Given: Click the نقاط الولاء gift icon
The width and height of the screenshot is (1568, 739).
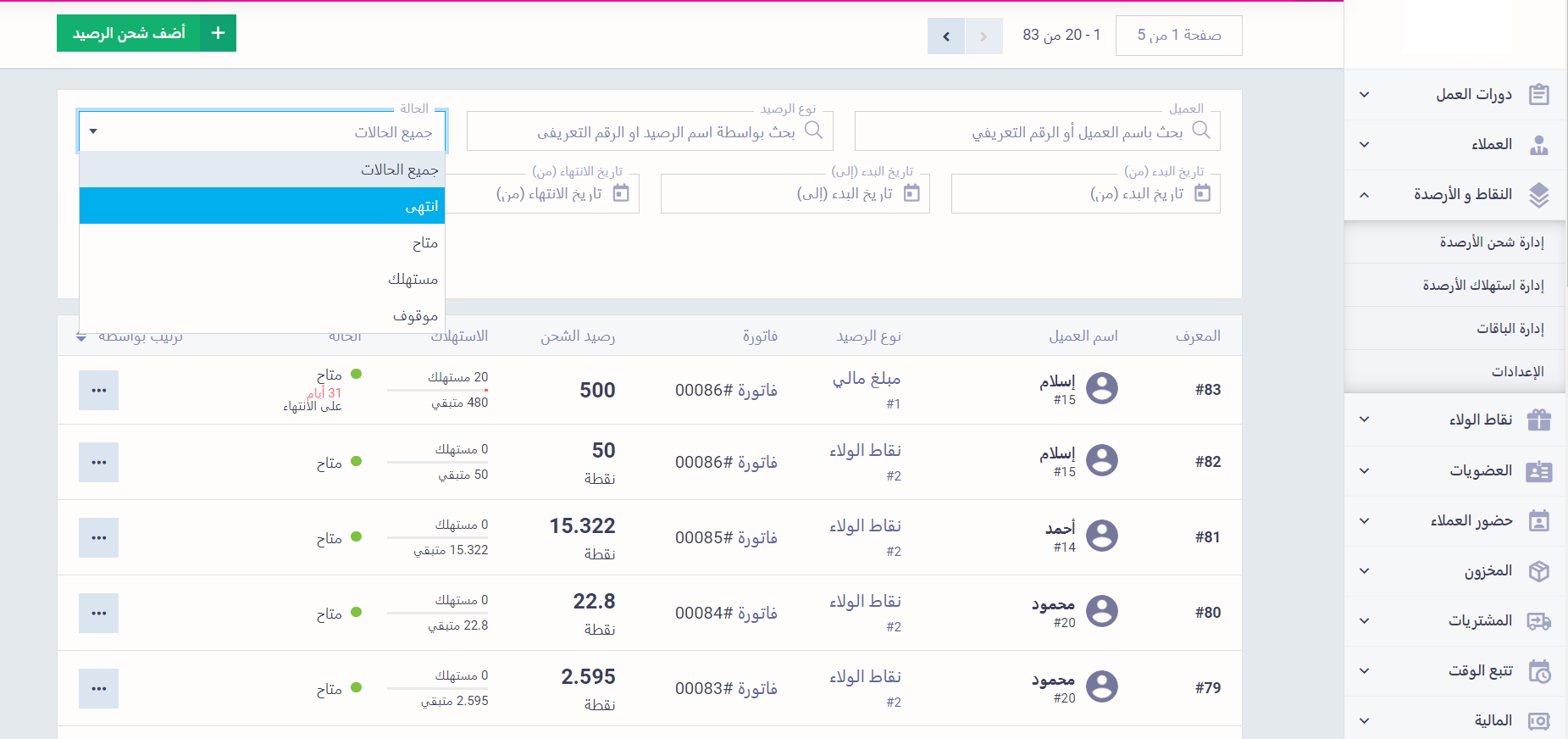Looking at the screenshot, I should click(1538, 420).
